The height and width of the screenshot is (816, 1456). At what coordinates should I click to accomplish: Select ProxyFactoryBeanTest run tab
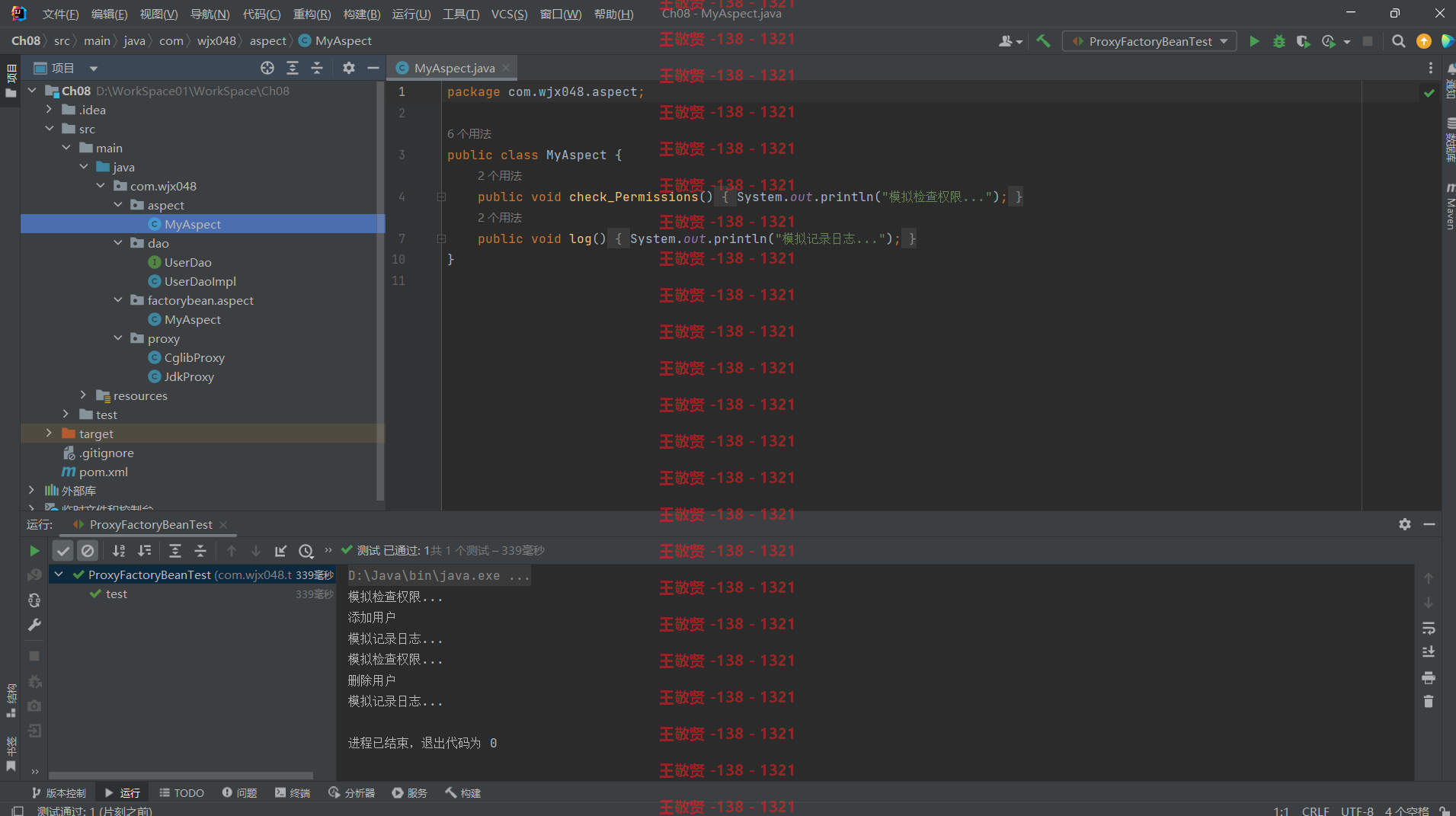[151, 524]
